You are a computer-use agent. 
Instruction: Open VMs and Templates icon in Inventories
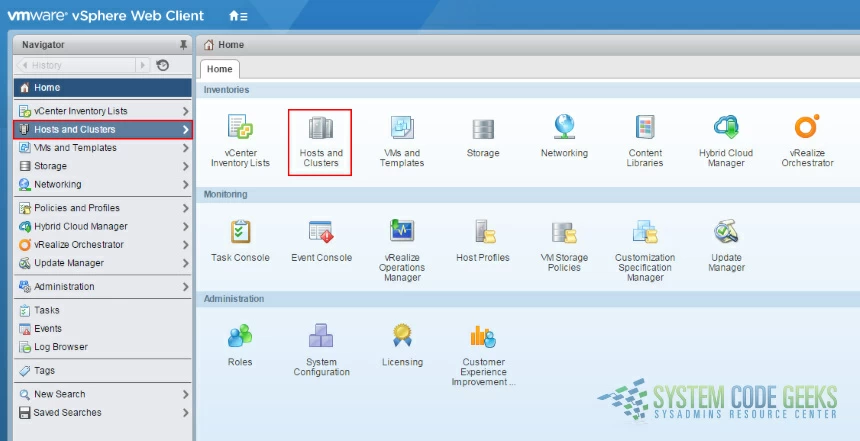pos(402,127)
